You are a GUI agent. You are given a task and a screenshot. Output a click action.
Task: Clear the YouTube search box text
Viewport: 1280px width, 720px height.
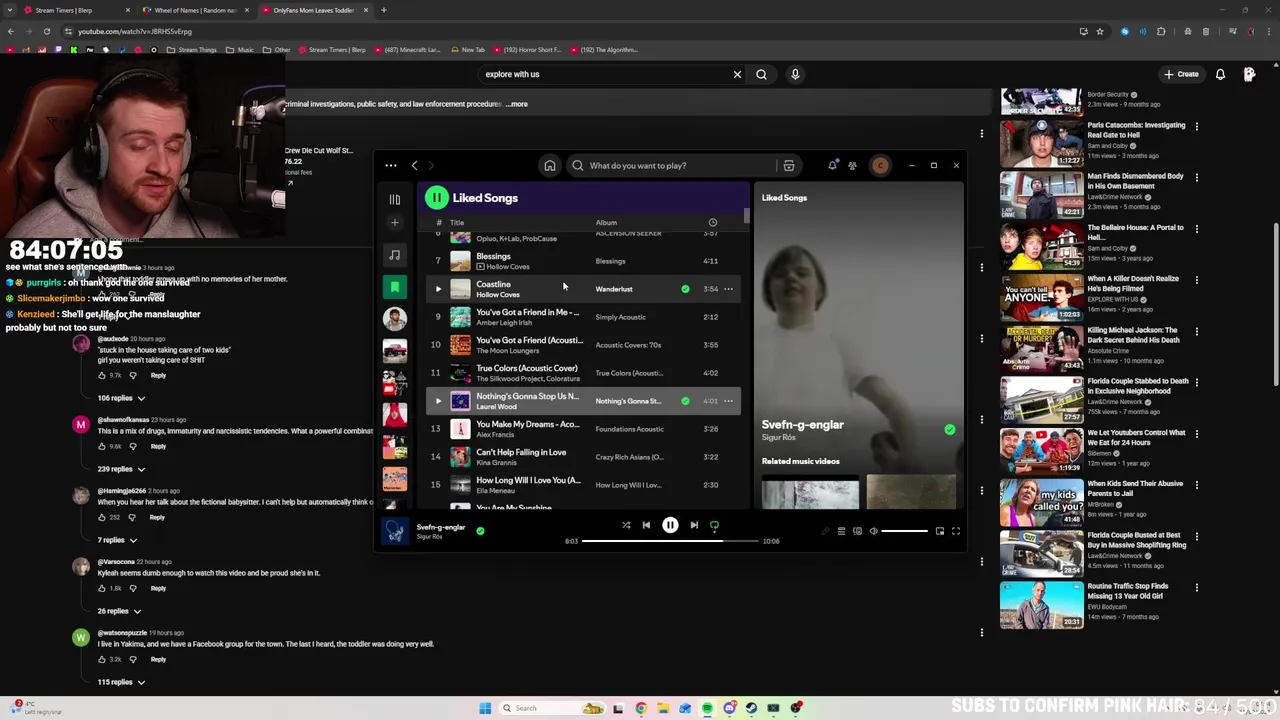pos(737,74)
